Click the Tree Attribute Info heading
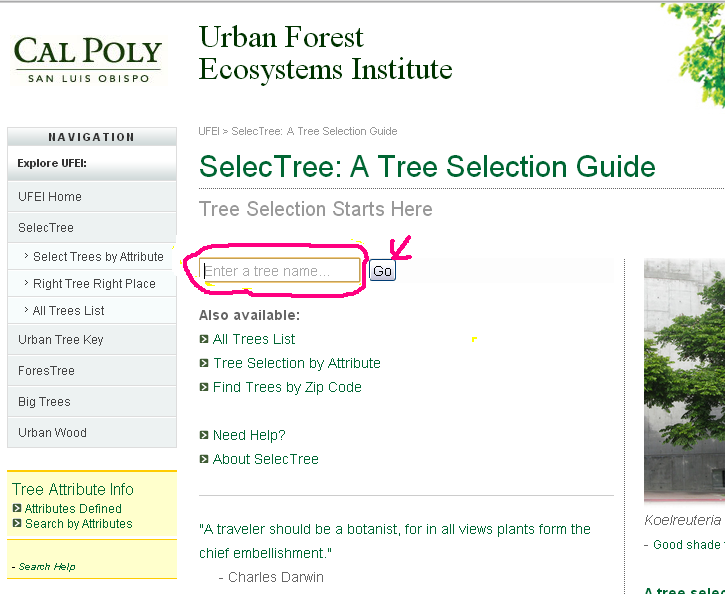Screen dimensions: 725x594 pos(73,489)
